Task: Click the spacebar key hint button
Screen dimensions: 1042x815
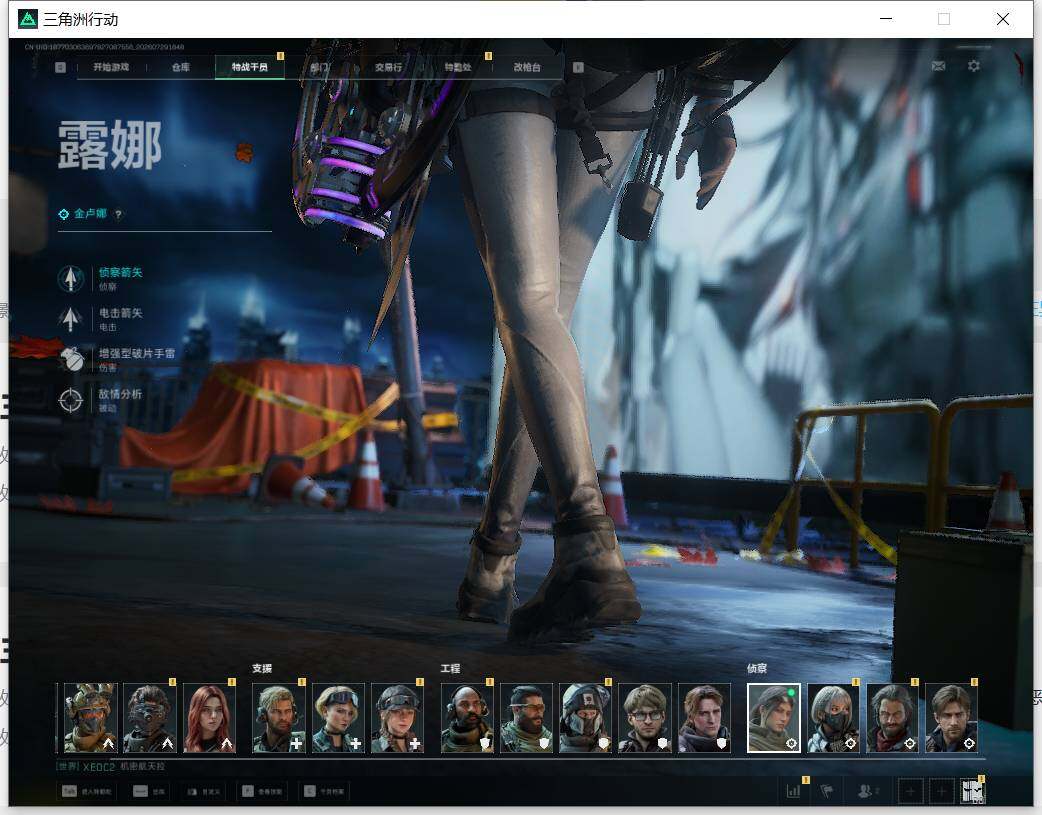Action: pos(150,791)
